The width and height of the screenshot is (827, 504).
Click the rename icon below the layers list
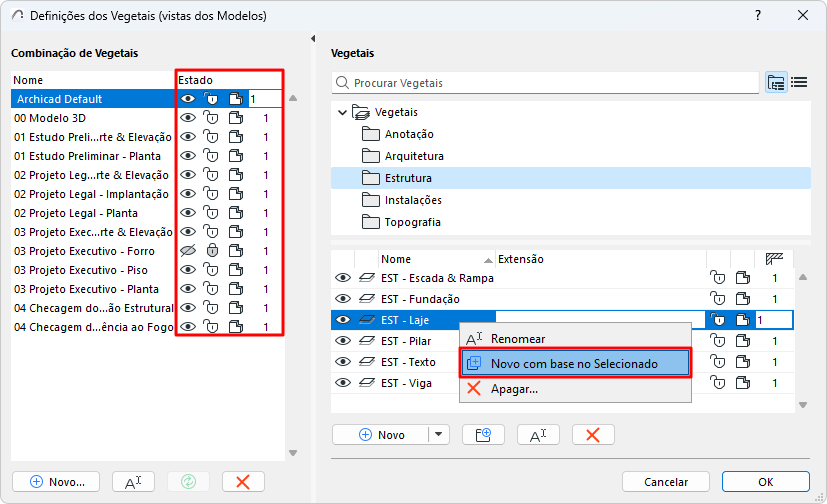coord(538,435)
